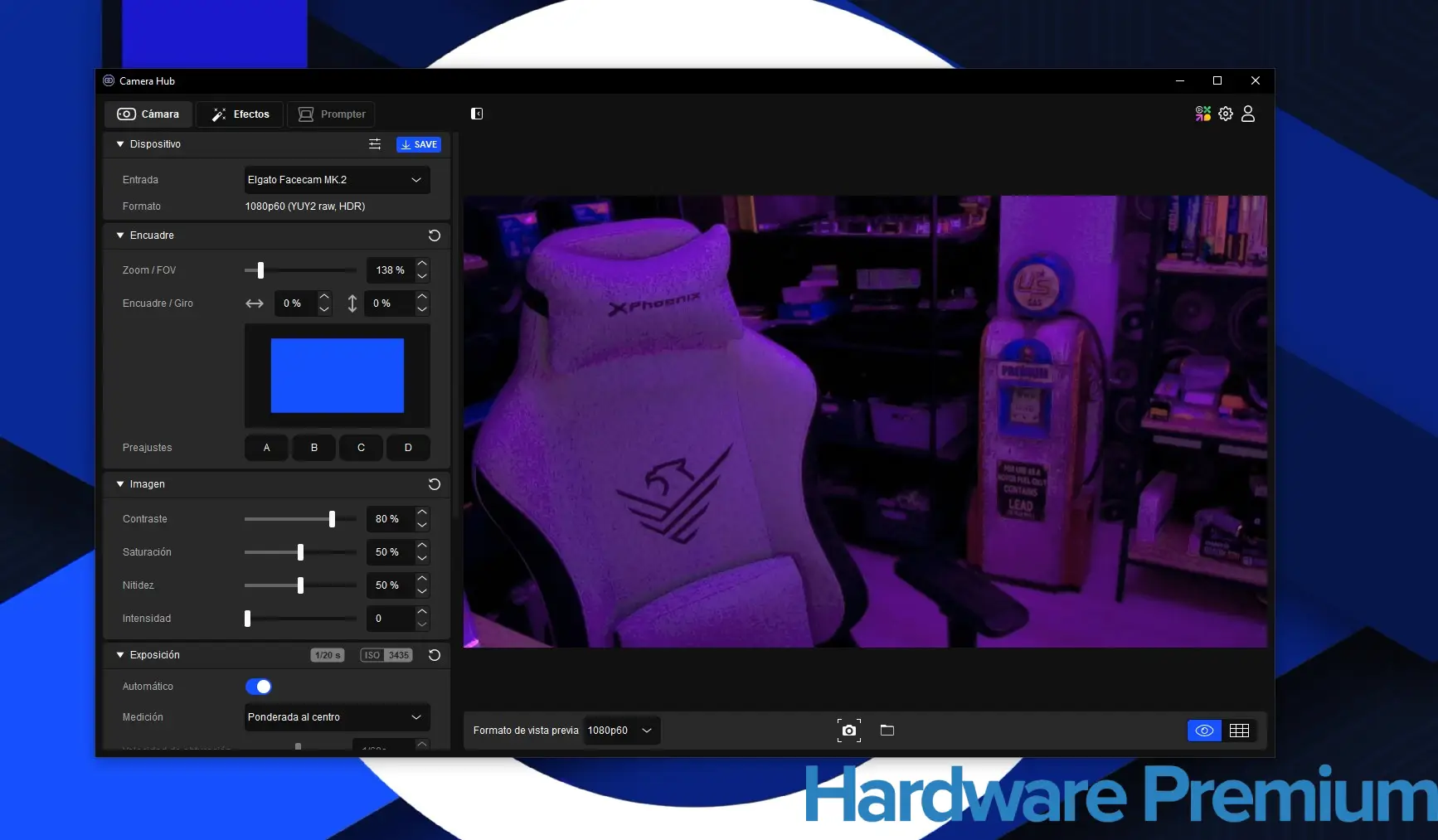Collapse the Exposición section
The height and width of the screenshot is (840, 1438).
coord(120,655)
